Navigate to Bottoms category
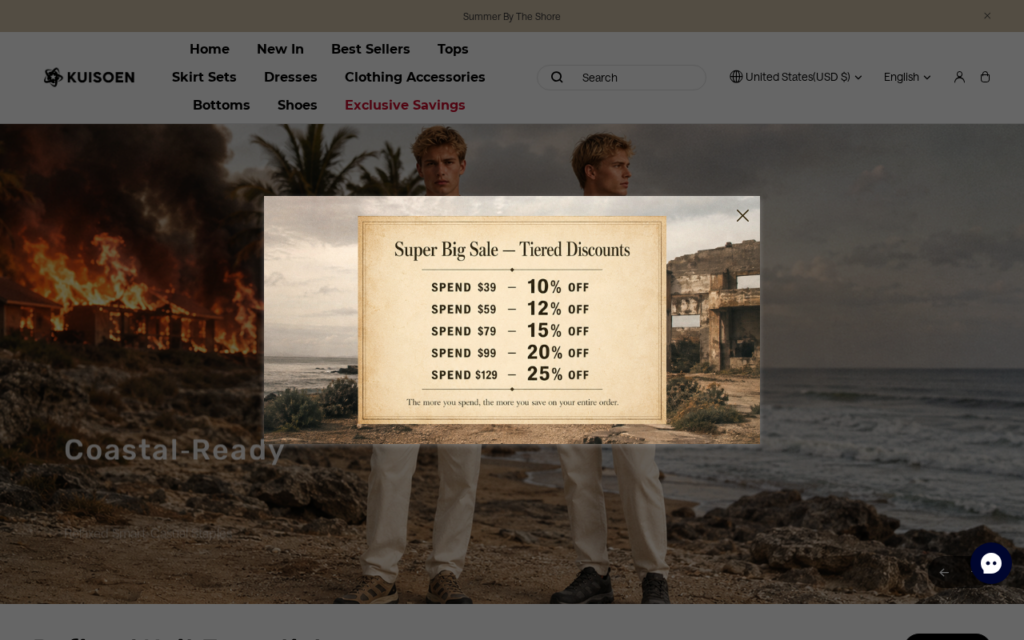The height and width of the screenshot is (640, 1024). pyautogui.click(x=221, y=105)
